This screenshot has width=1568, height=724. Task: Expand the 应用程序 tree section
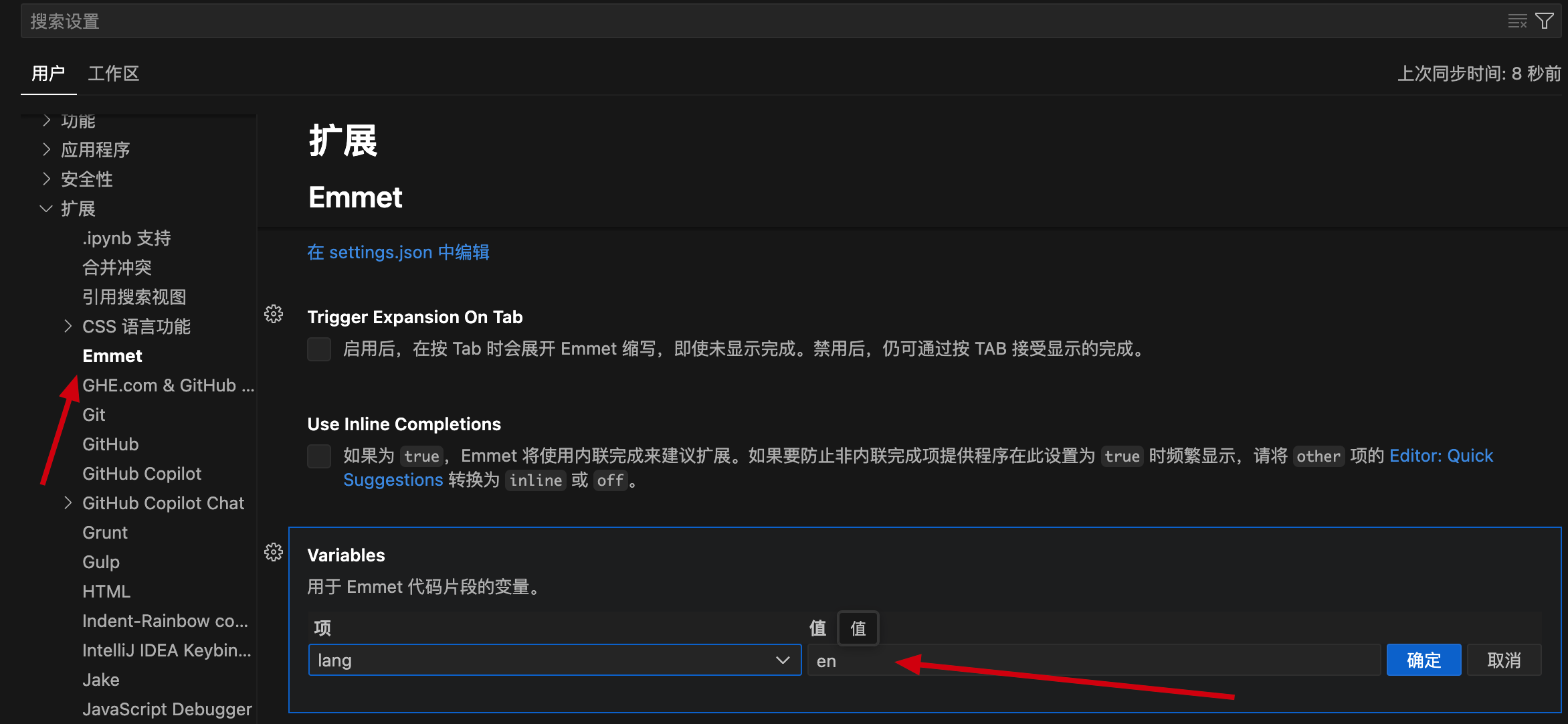click(x=47, y=149)
